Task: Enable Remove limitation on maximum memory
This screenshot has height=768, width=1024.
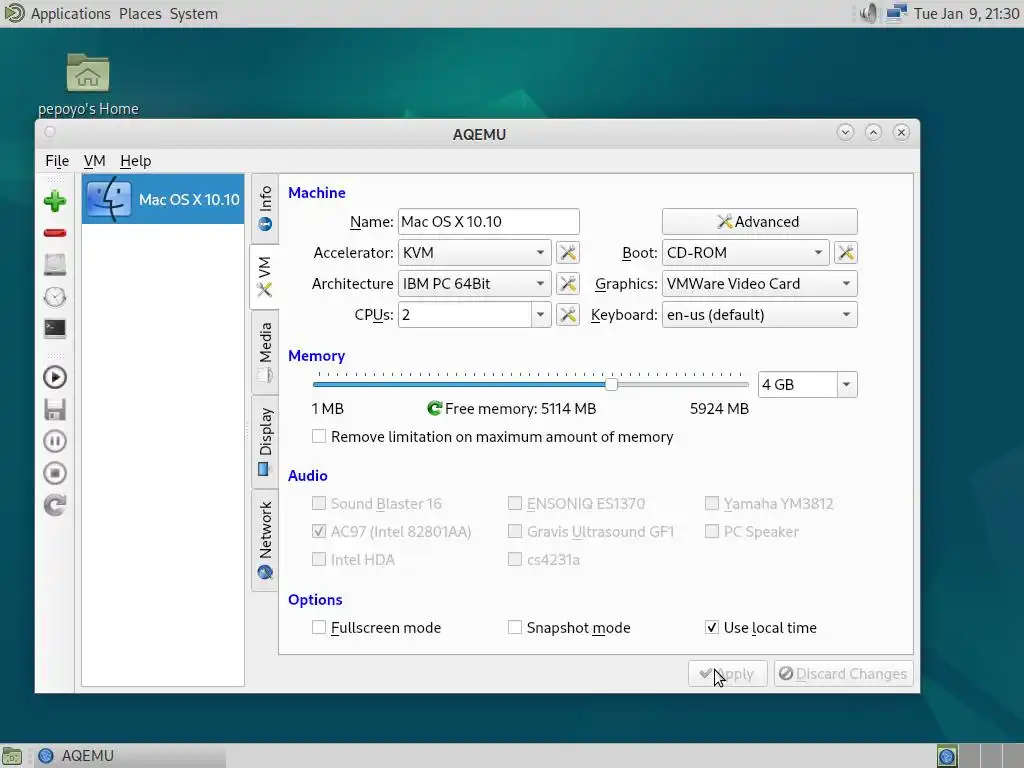Action: 319,436
